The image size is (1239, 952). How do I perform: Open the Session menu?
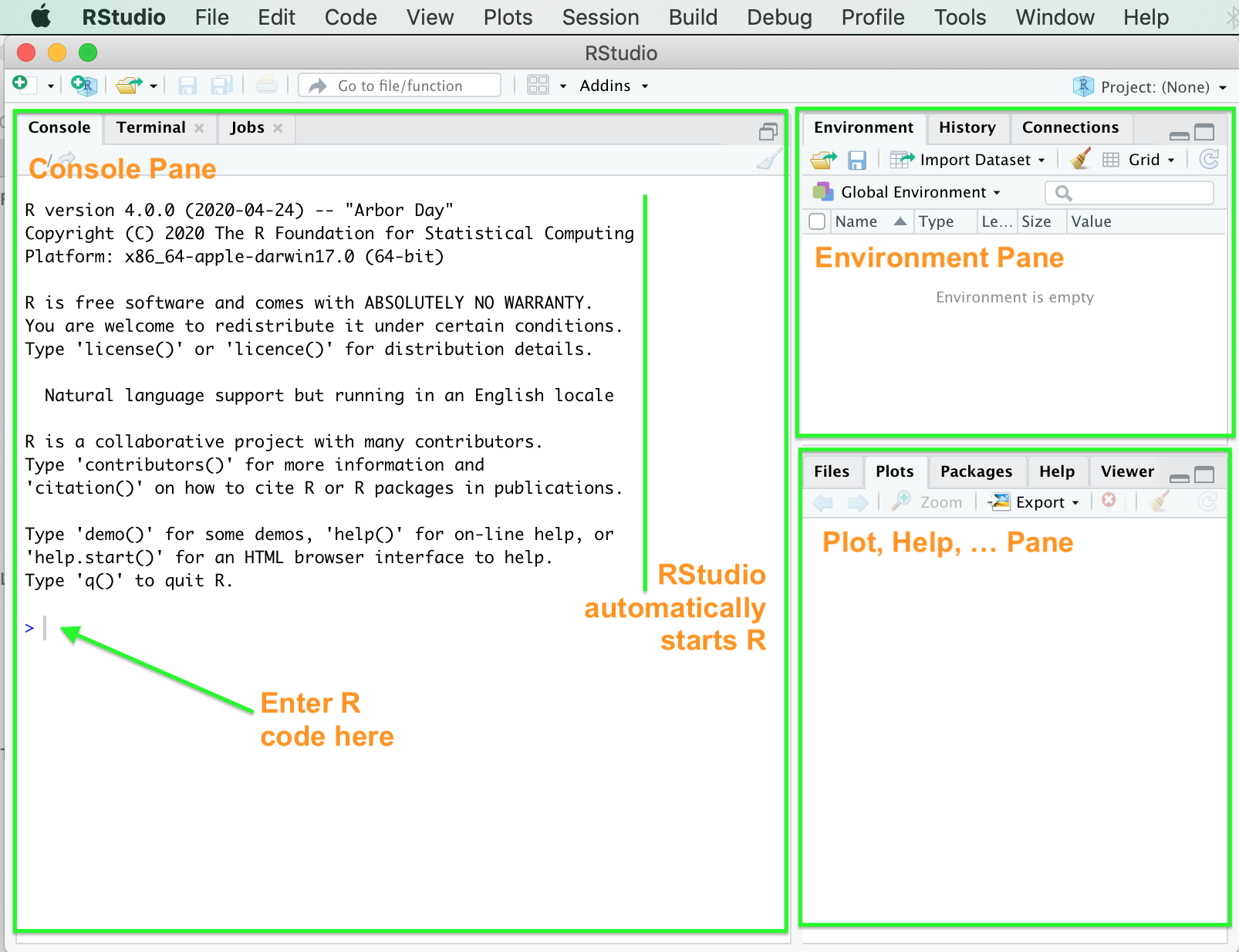click(600, 17)
